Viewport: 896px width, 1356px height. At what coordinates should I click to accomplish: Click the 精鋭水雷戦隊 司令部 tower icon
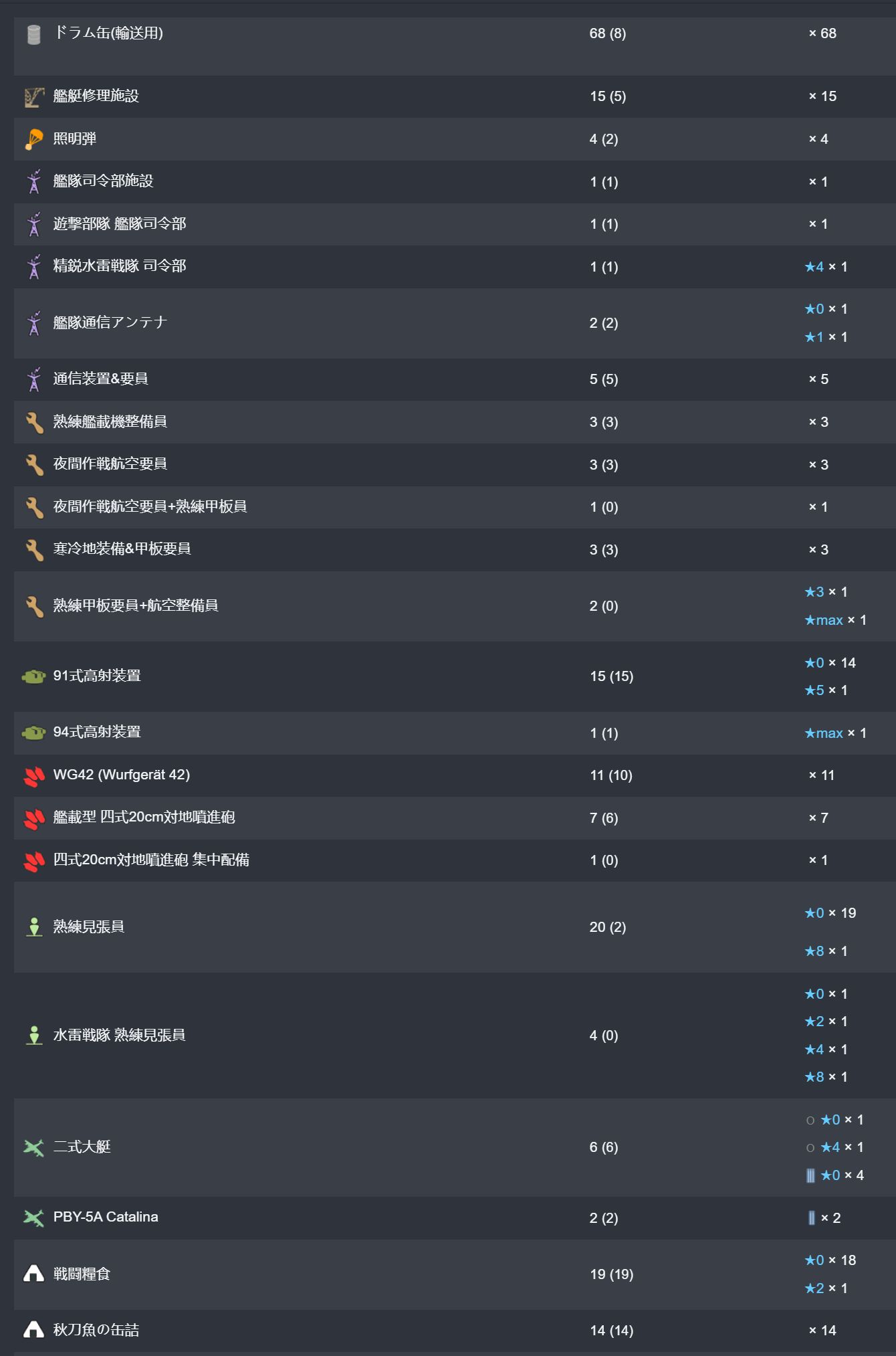tap(34, 267)
